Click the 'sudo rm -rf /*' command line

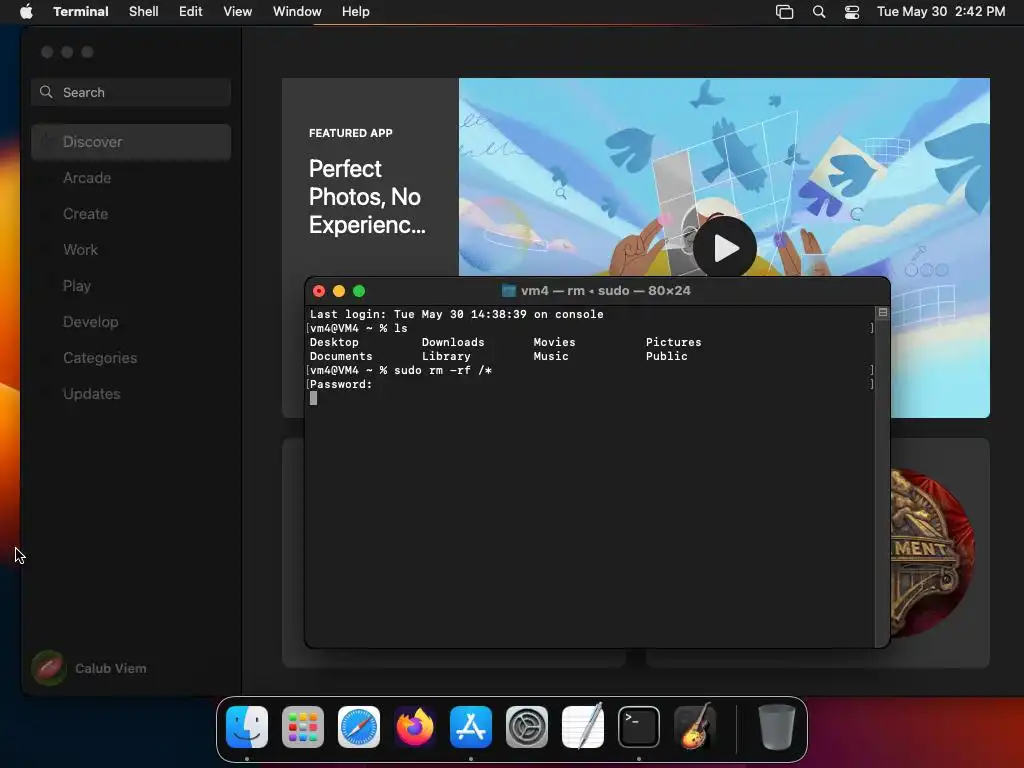[443, 370]
